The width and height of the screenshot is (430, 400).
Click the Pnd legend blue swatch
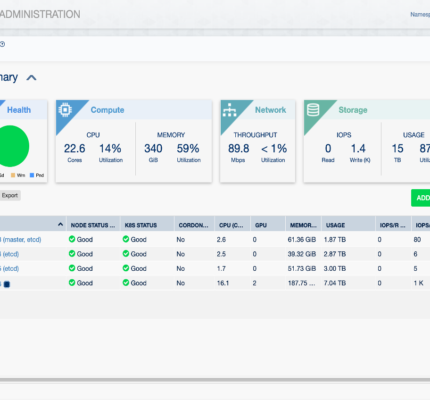(x=32, y=175)
